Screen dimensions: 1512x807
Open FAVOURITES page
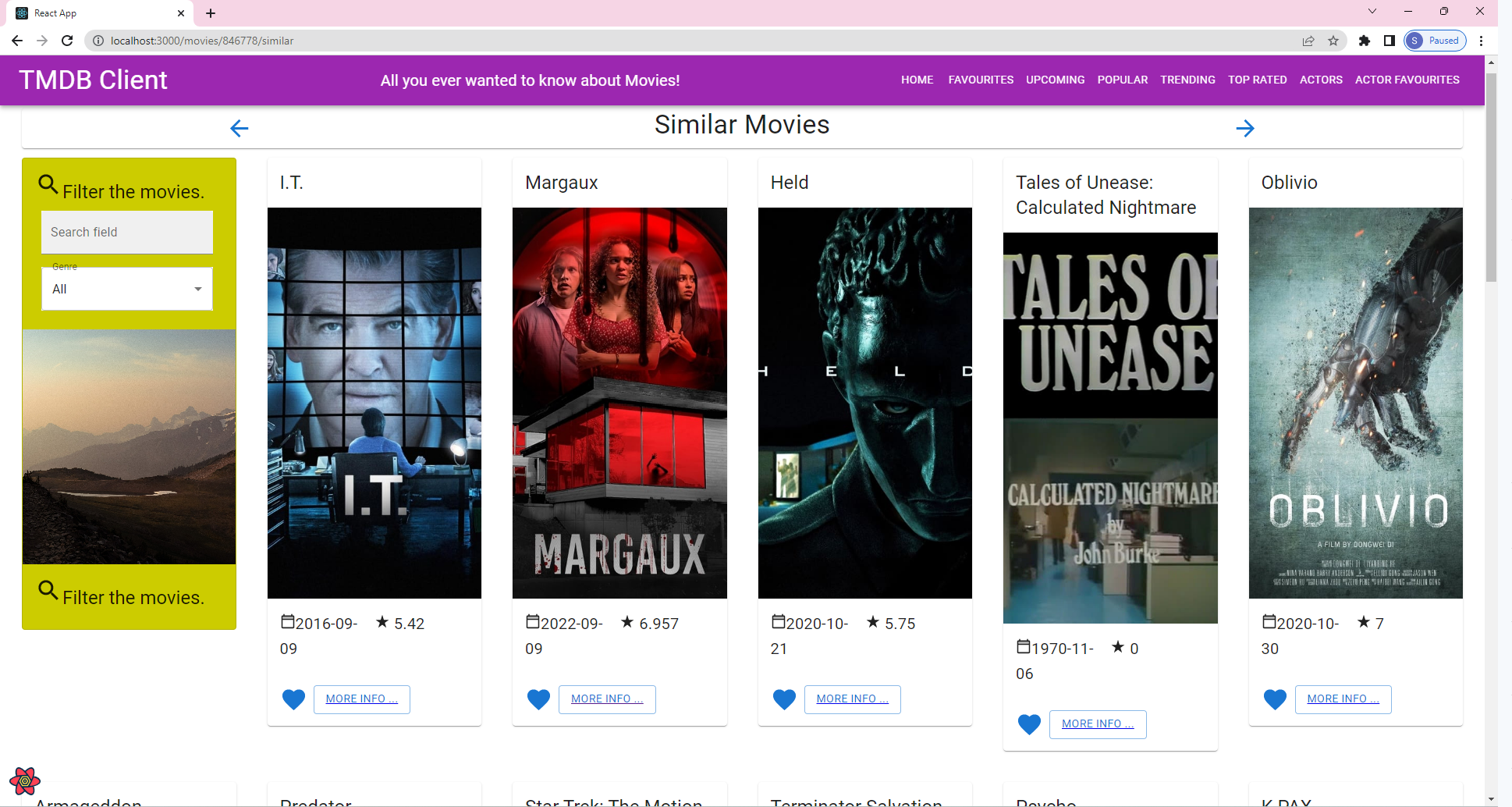[x=981, y=80]
